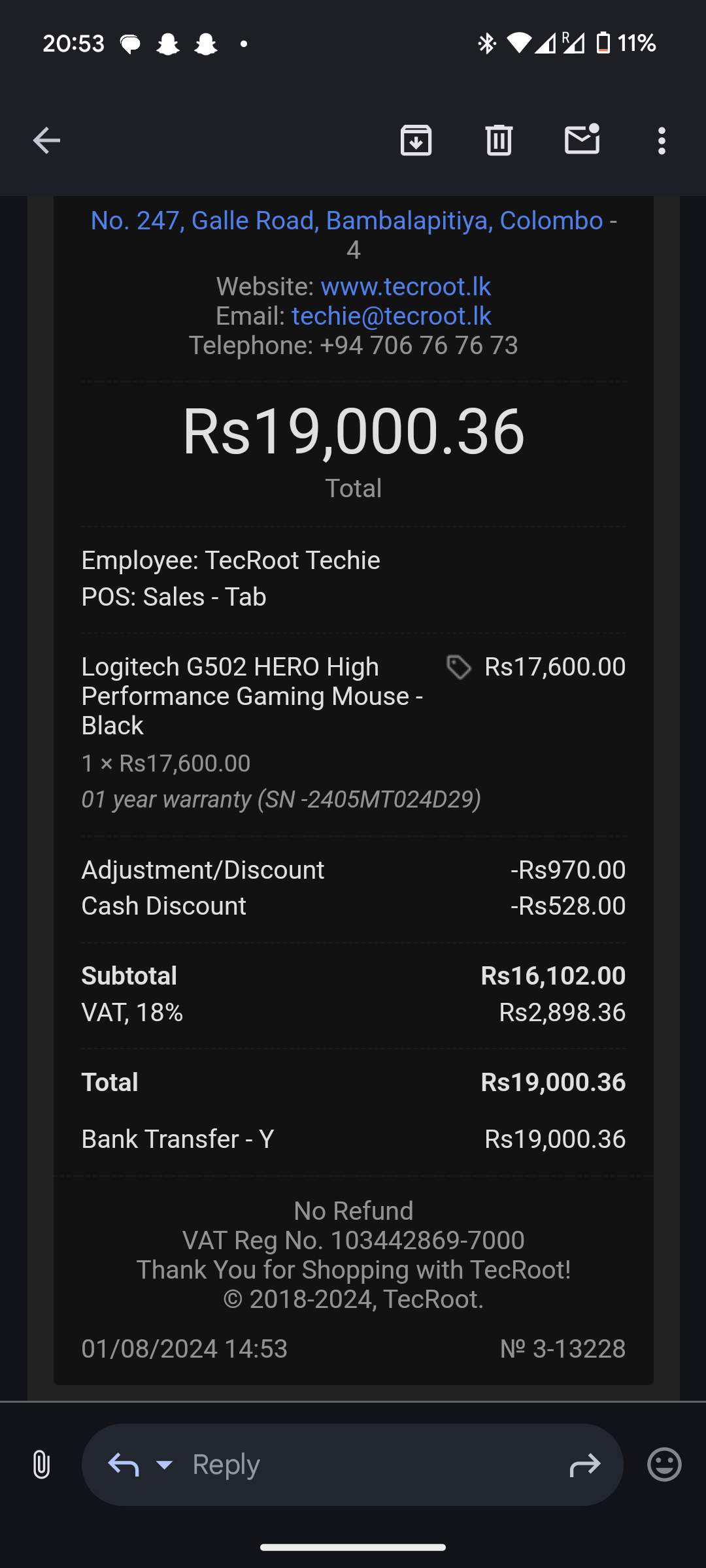Viewport: 706px width, 1568px height.
Task: Tap the forward arrow icon
Action: (x=584, y=1465)
